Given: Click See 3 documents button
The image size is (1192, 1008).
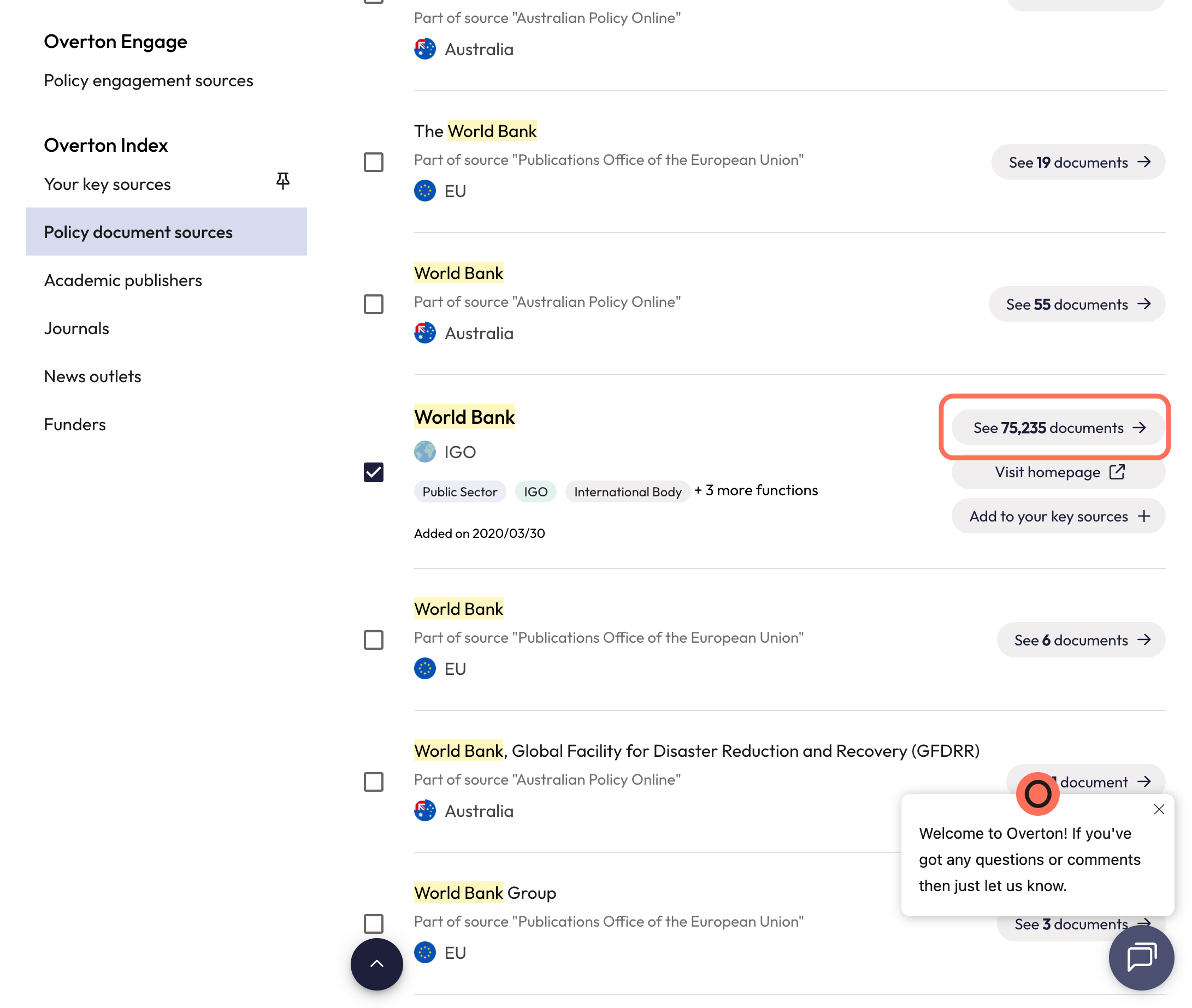Looking at the screenshot, I should (1070, 923).
